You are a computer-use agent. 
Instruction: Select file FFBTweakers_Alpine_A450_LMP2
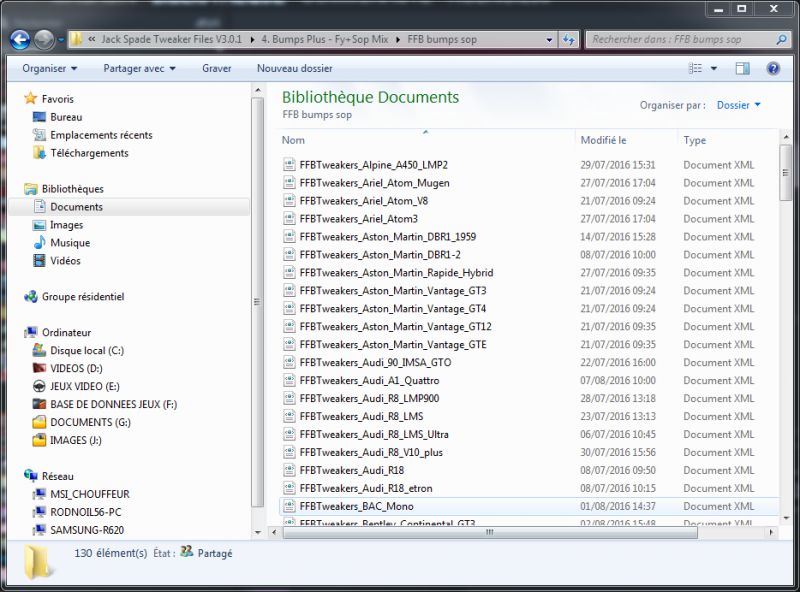(x=373, y=165)
